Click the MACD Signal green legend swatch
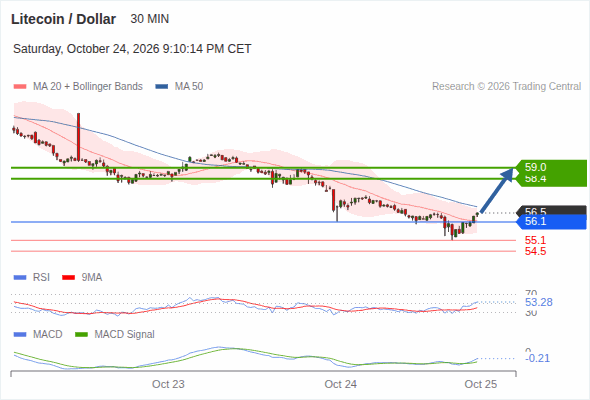Screen dimensions: 590x400 tap(81, 335)
